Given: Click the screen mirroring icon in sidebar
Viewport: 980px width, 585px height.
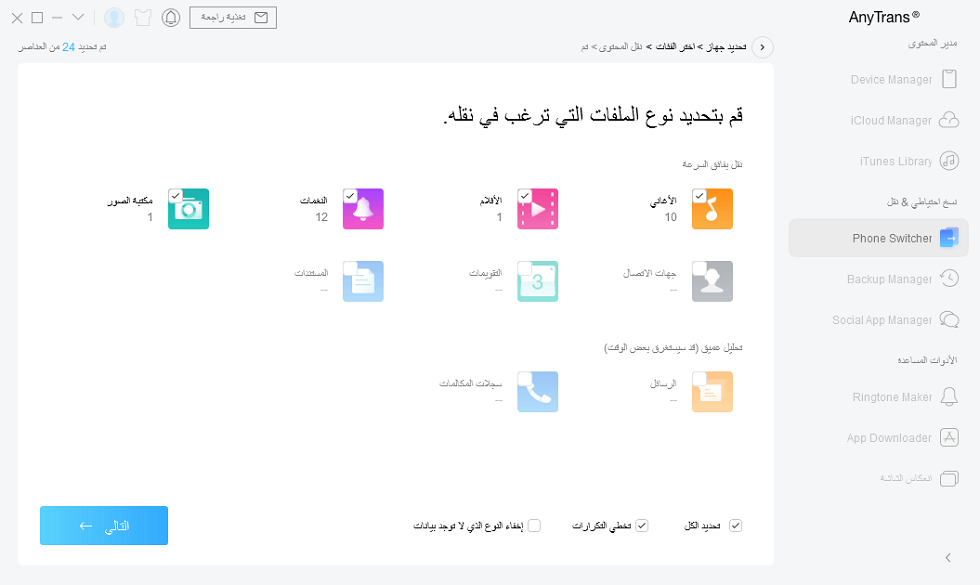Looking at the screenshot, I should (949, 479).
